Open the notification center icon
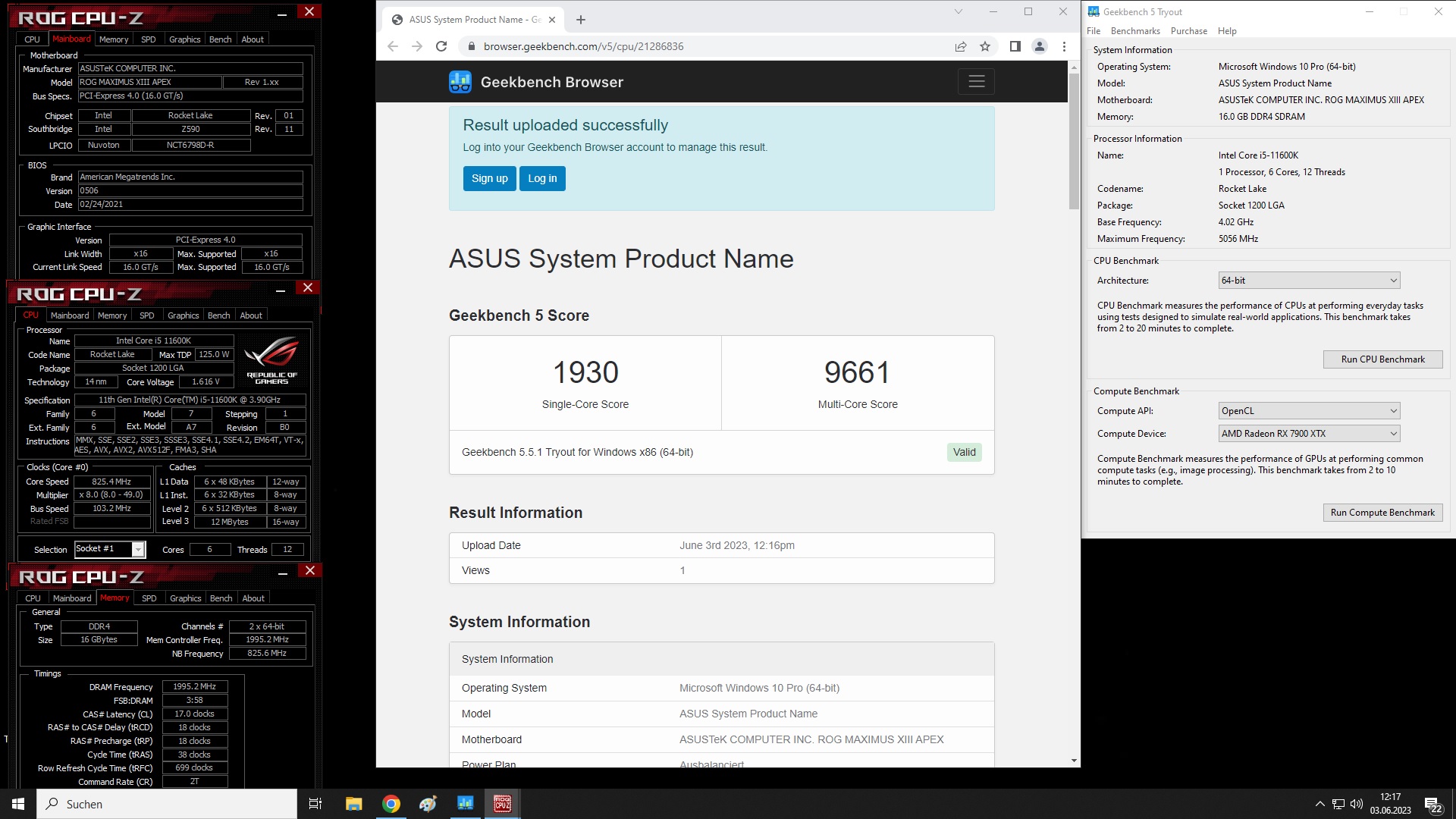Image resolution: width=1456 pixels, height=819 pixels. (1432, 805)
